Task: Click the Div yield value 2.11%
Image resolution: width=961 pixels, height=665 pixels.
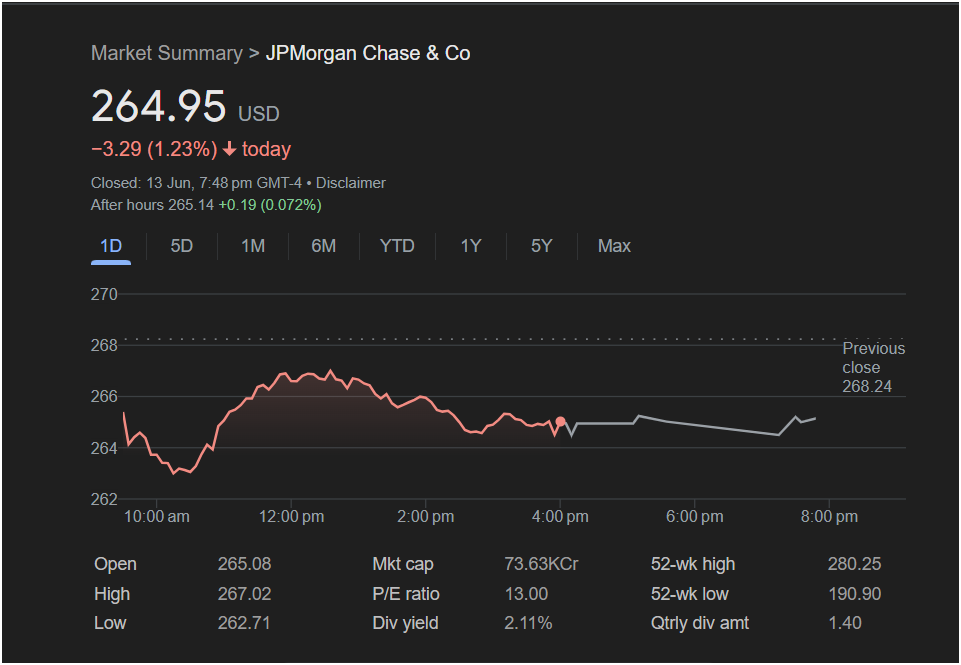Action: coord(528,623)
